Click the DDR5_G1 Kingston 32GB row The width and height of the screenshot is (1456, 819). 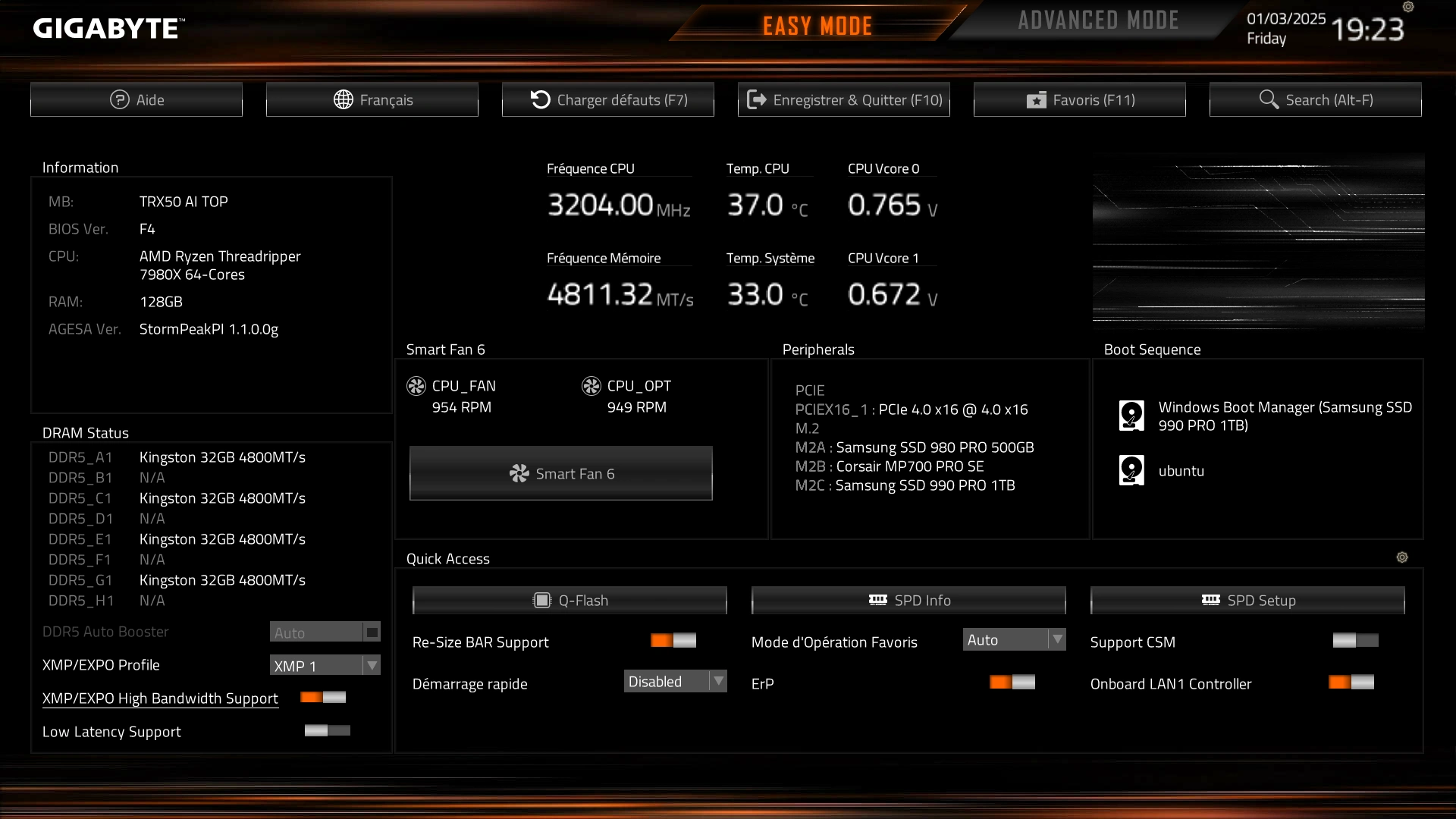click(x=177, y=580)
